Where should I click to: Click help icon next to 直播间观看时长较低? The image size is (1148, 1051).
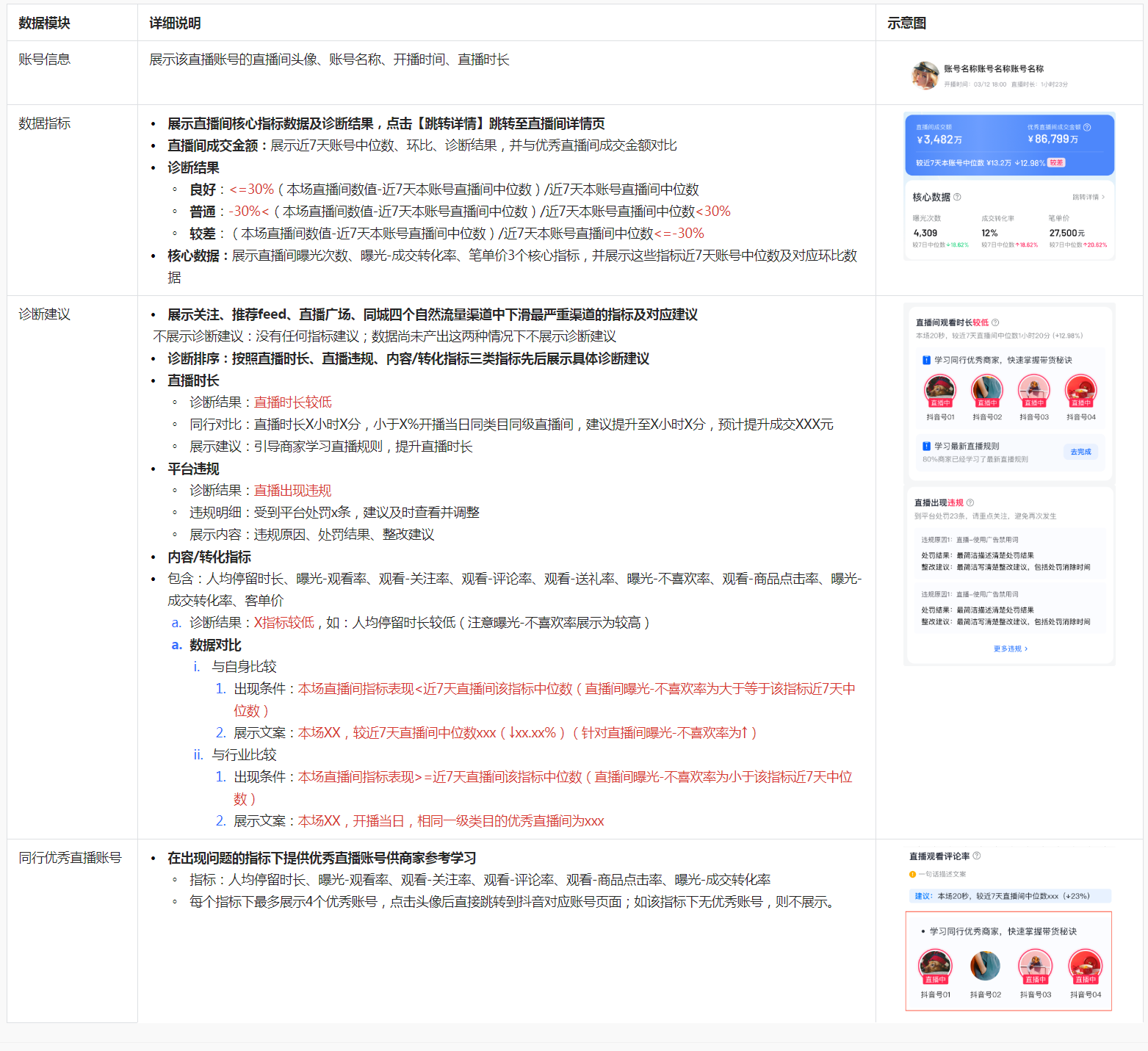click(995, 322)
